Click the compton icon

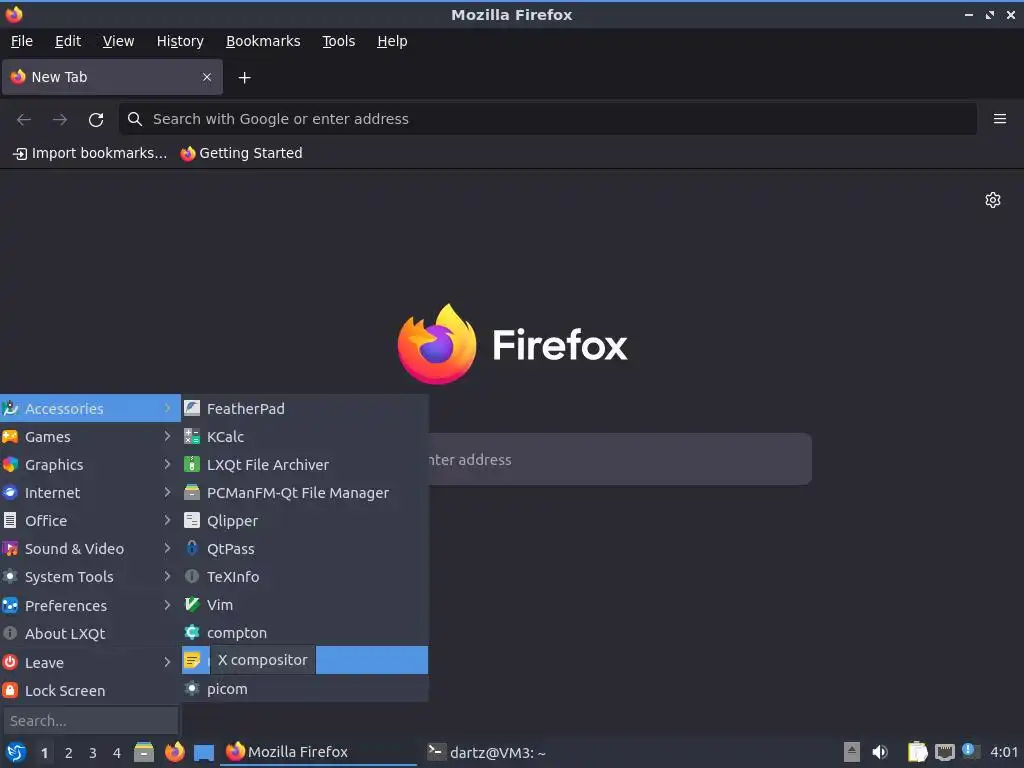coord(192,633)
